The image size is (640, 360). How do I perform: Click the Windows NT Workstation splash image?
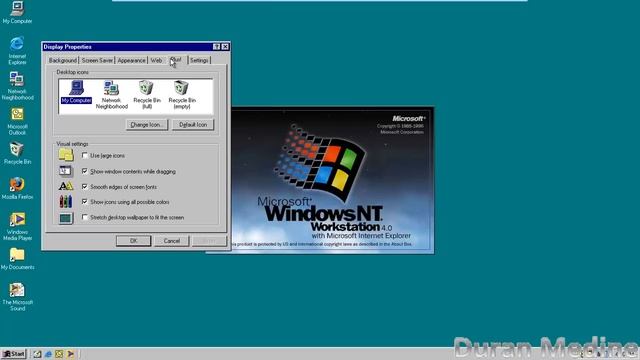coord(332,180)
